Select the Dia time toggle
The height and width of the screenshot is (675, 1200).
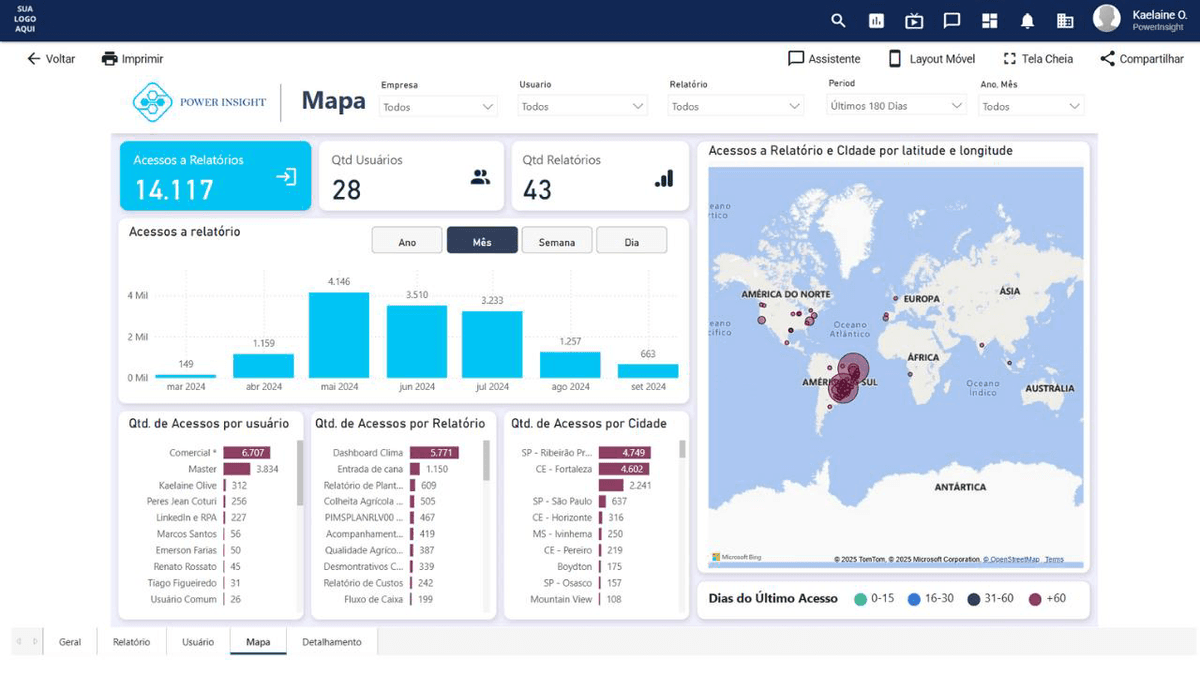(x=631, y=241)
